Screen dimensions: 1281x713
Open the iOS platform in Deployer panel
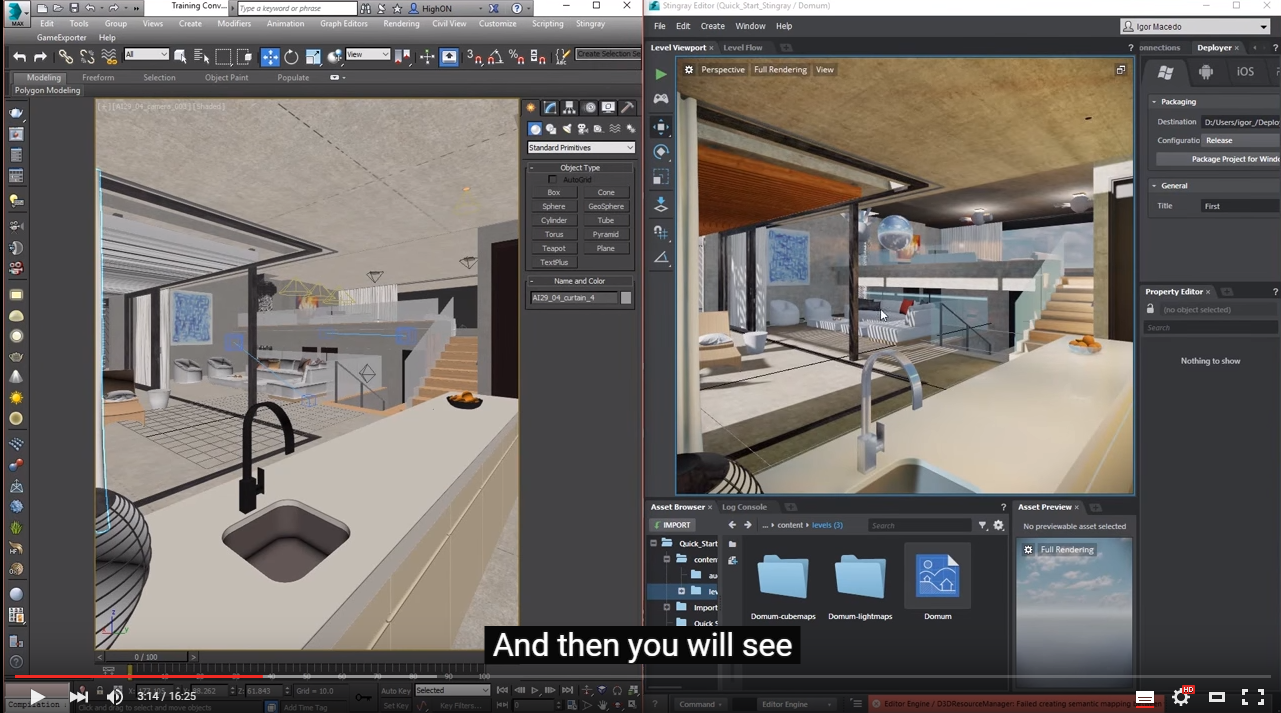point(1245,71)
